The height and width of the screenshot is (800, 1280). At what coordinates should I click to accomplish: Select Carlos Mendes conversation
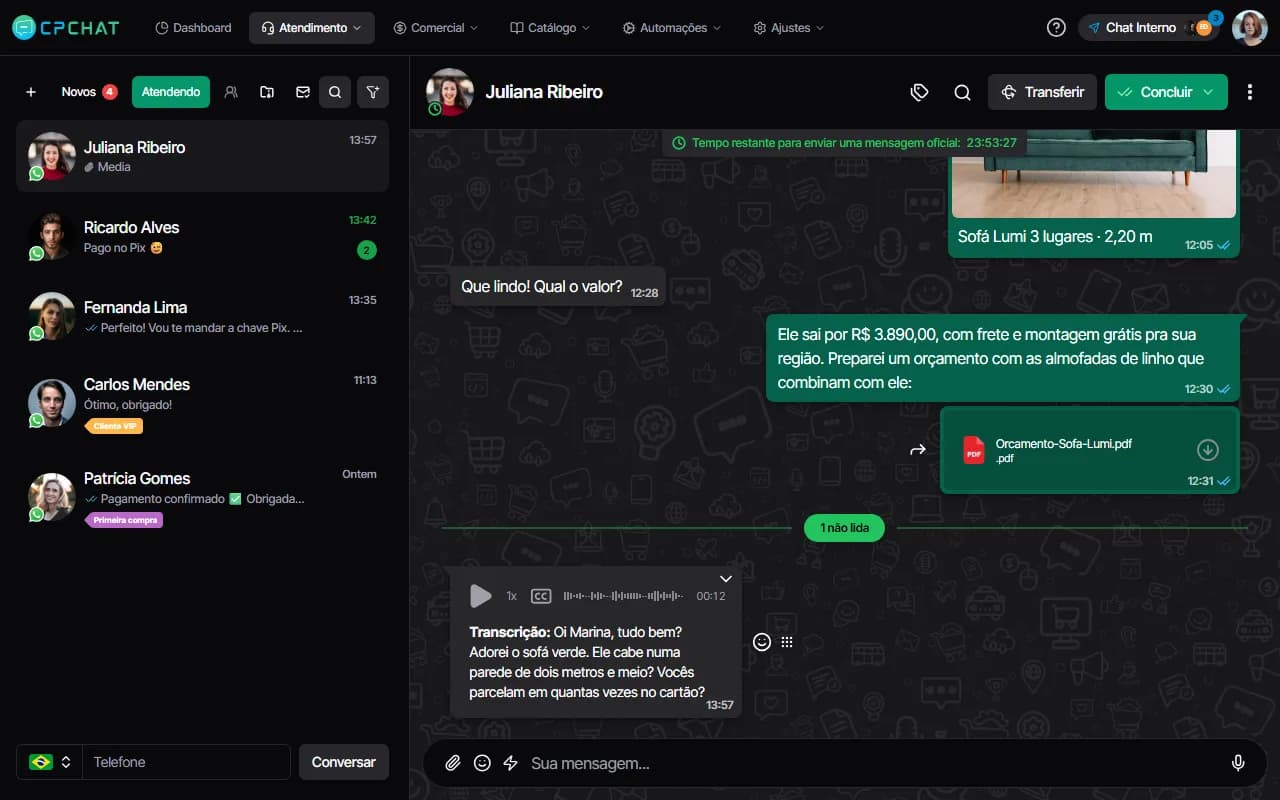(202, 404)
